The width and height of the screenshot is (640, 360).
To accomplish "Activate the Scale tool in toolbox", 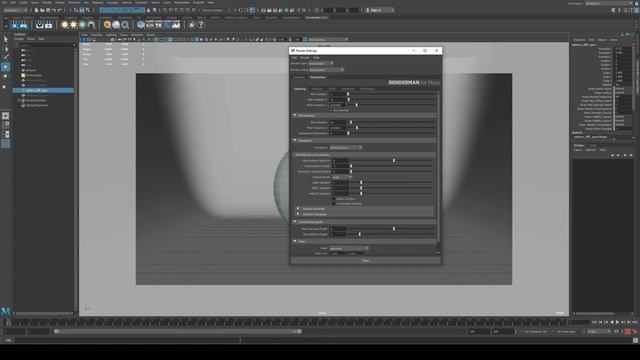I will coord(5,86).
